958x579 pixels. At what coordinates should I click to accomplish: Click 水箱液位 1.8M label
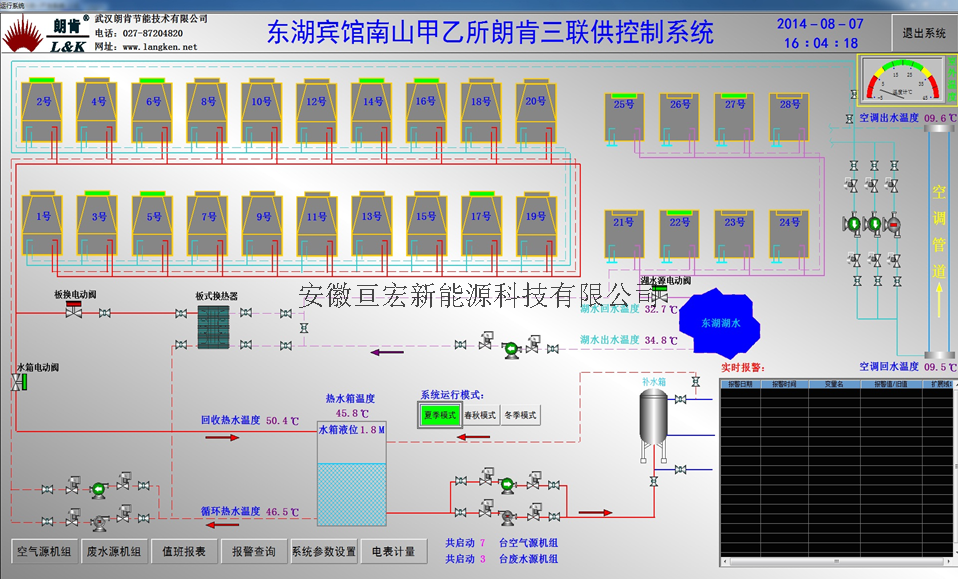coord(352,430)
